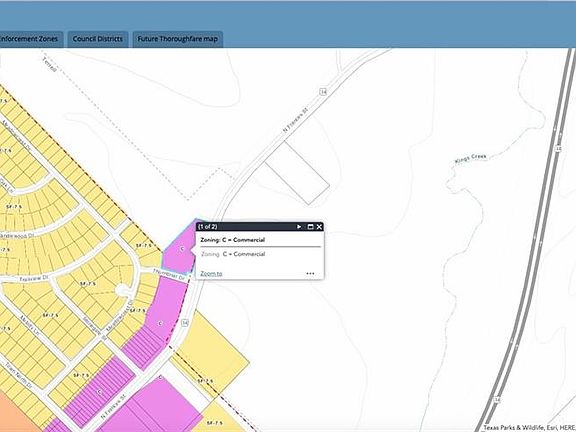This screenshot has width=576, height=432.
Task: Show next feature in popup
Action: click(x=299, y=227)
